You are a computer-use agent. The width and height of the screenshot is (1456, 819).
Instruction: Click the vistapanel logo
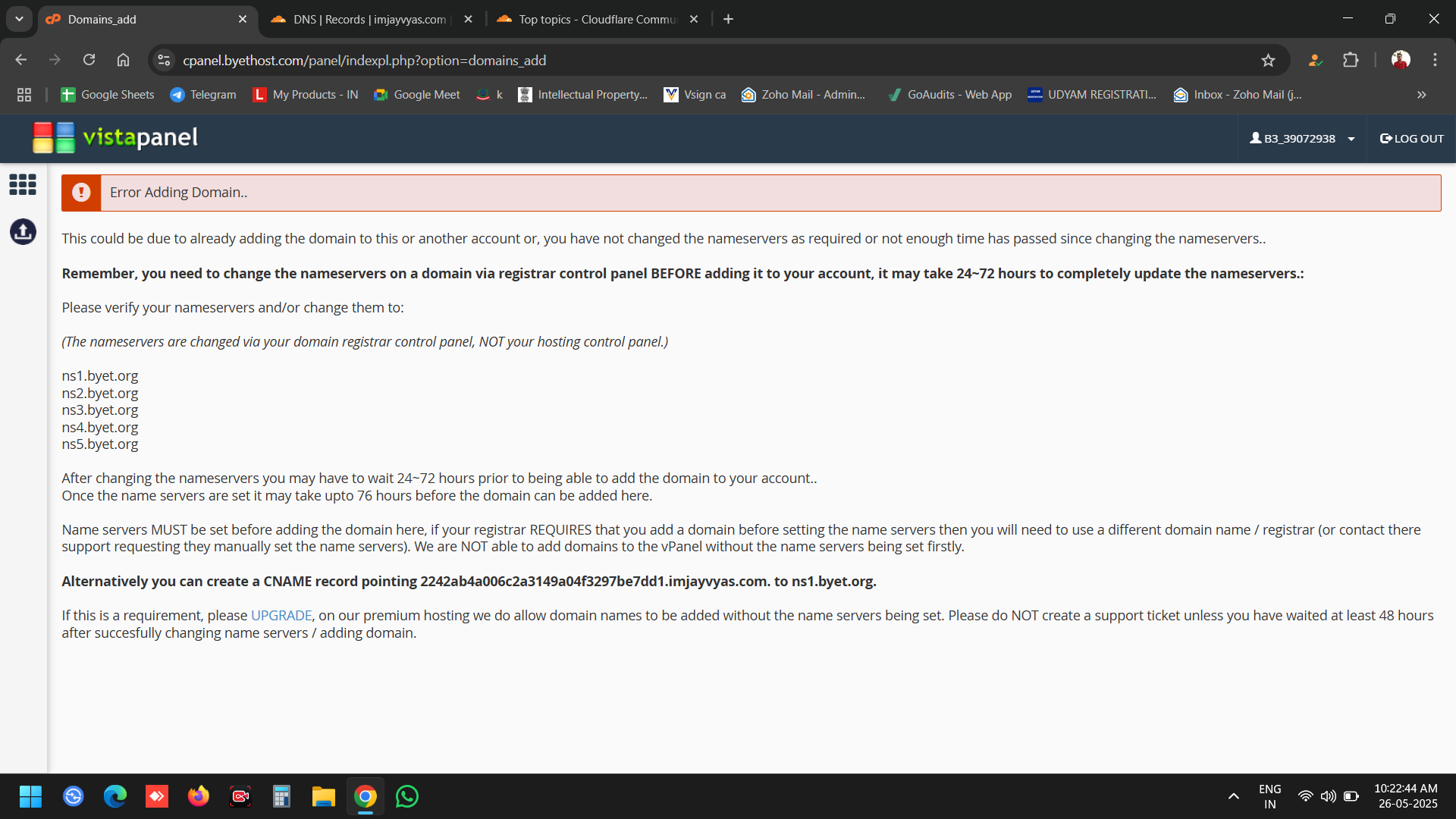pos(115,137)
